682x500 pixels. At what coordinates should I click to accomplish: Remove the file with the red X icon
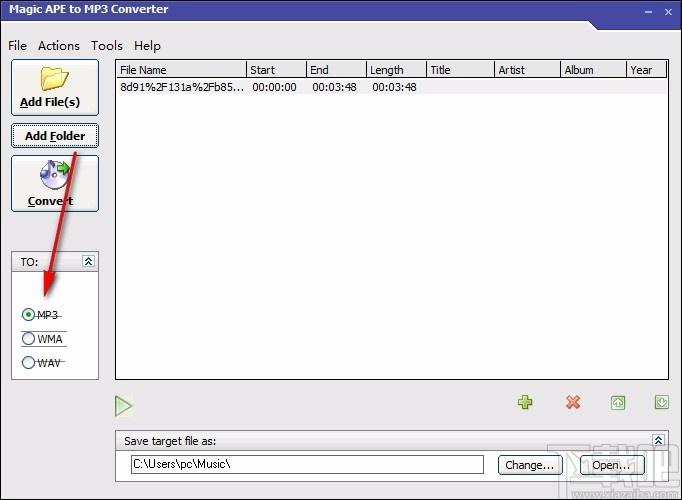pyautogui.click(x=573, y=402)
